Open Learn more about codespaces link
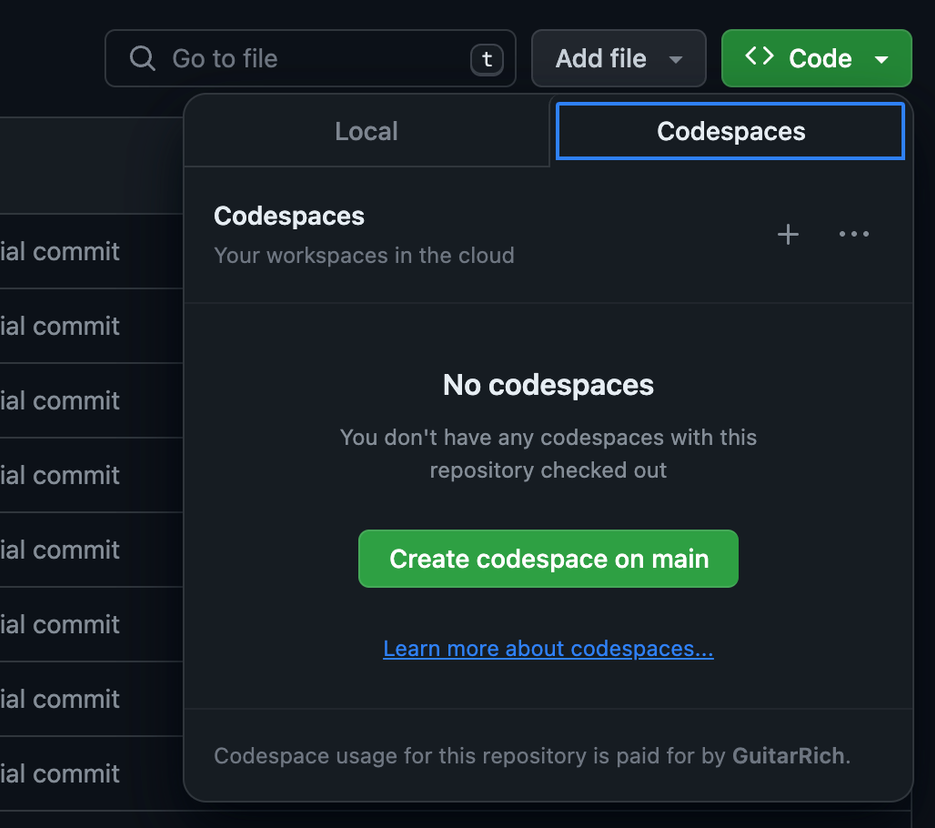The height and width of the screenshot is (828, 935). (x=548, y=649)
